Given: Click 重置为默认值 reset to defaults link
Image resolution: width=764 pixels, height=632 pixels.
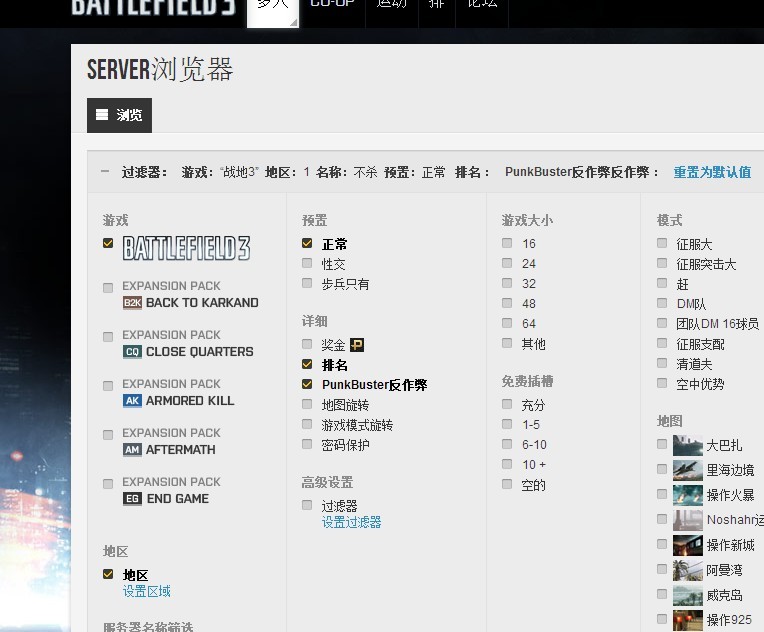Looking at the screenshot, I should tap(712, 172).
